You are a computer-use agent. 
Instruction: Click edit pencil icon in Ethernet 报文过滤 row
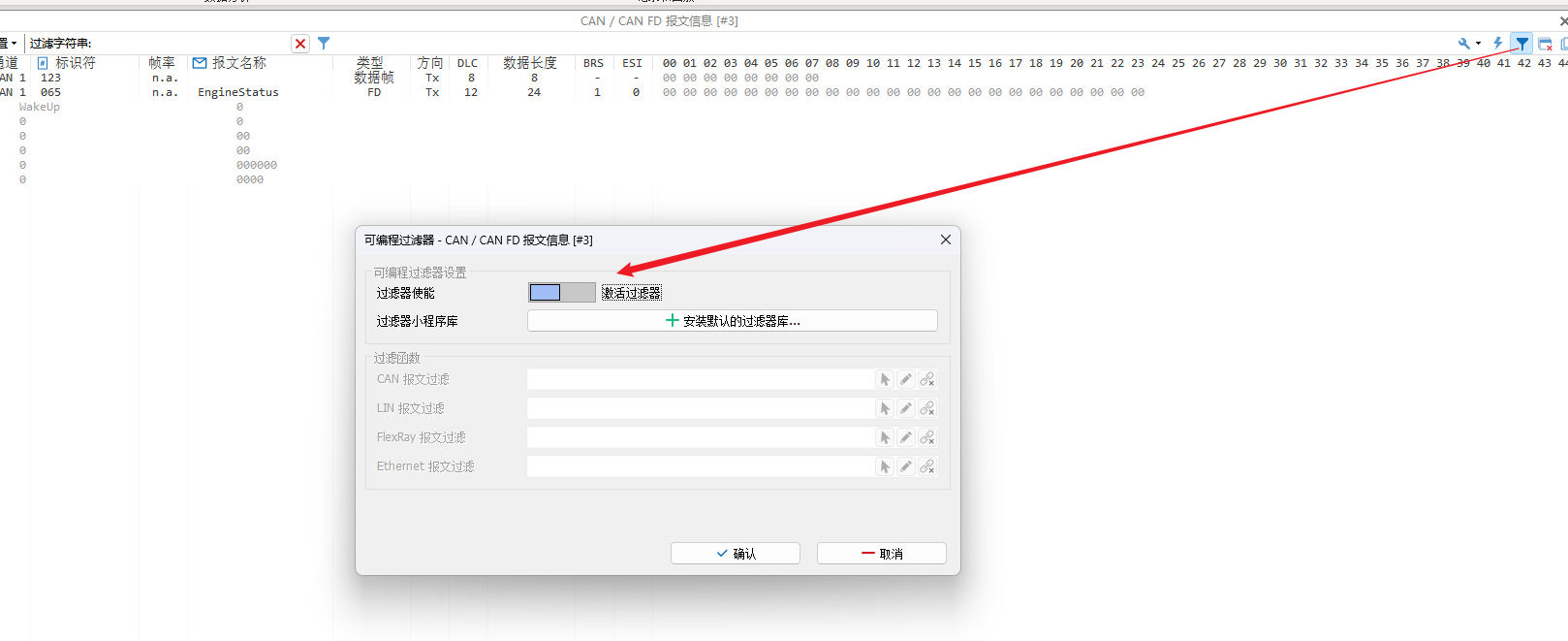906,466
